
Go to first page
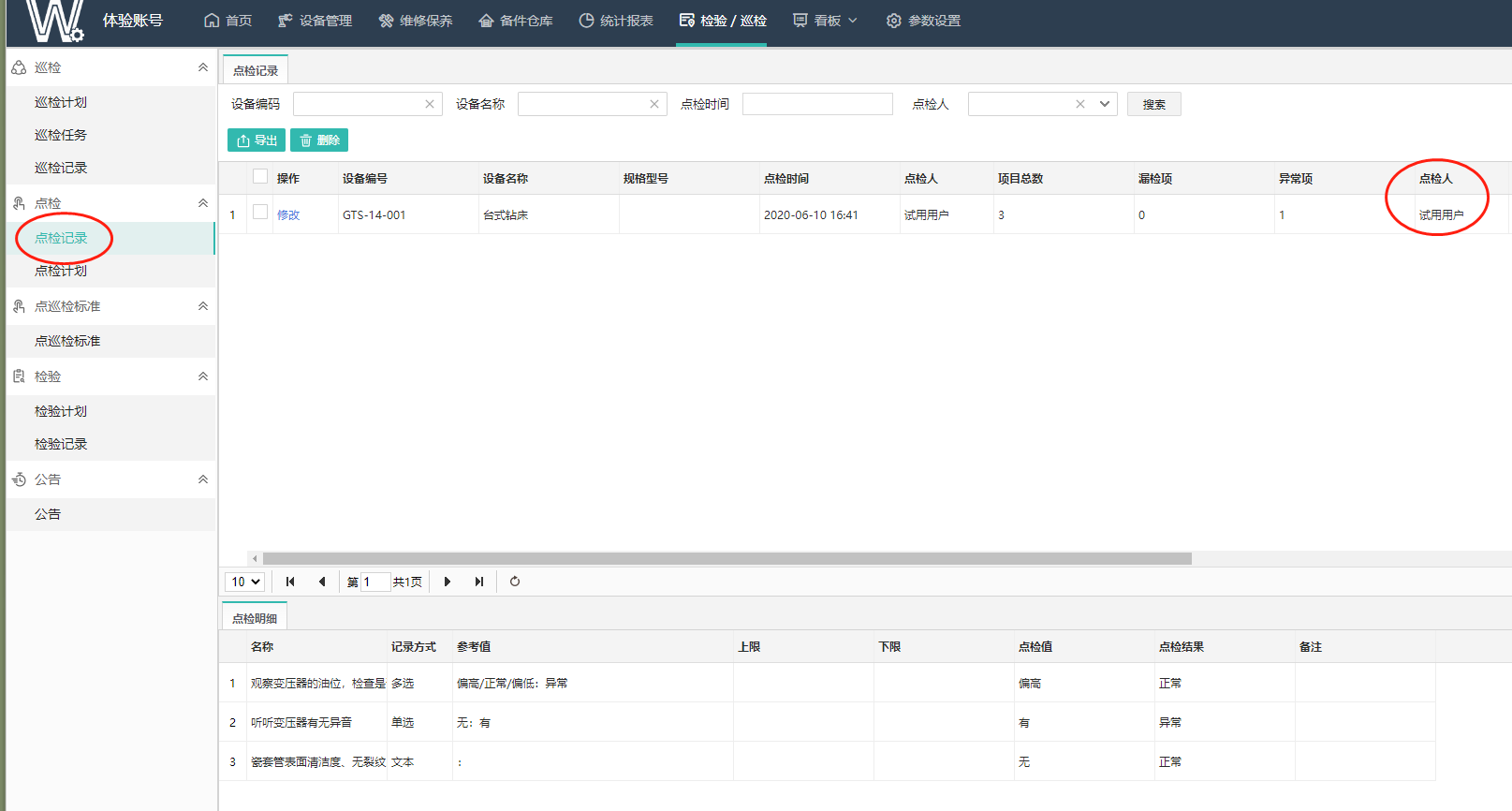point(290,582)
